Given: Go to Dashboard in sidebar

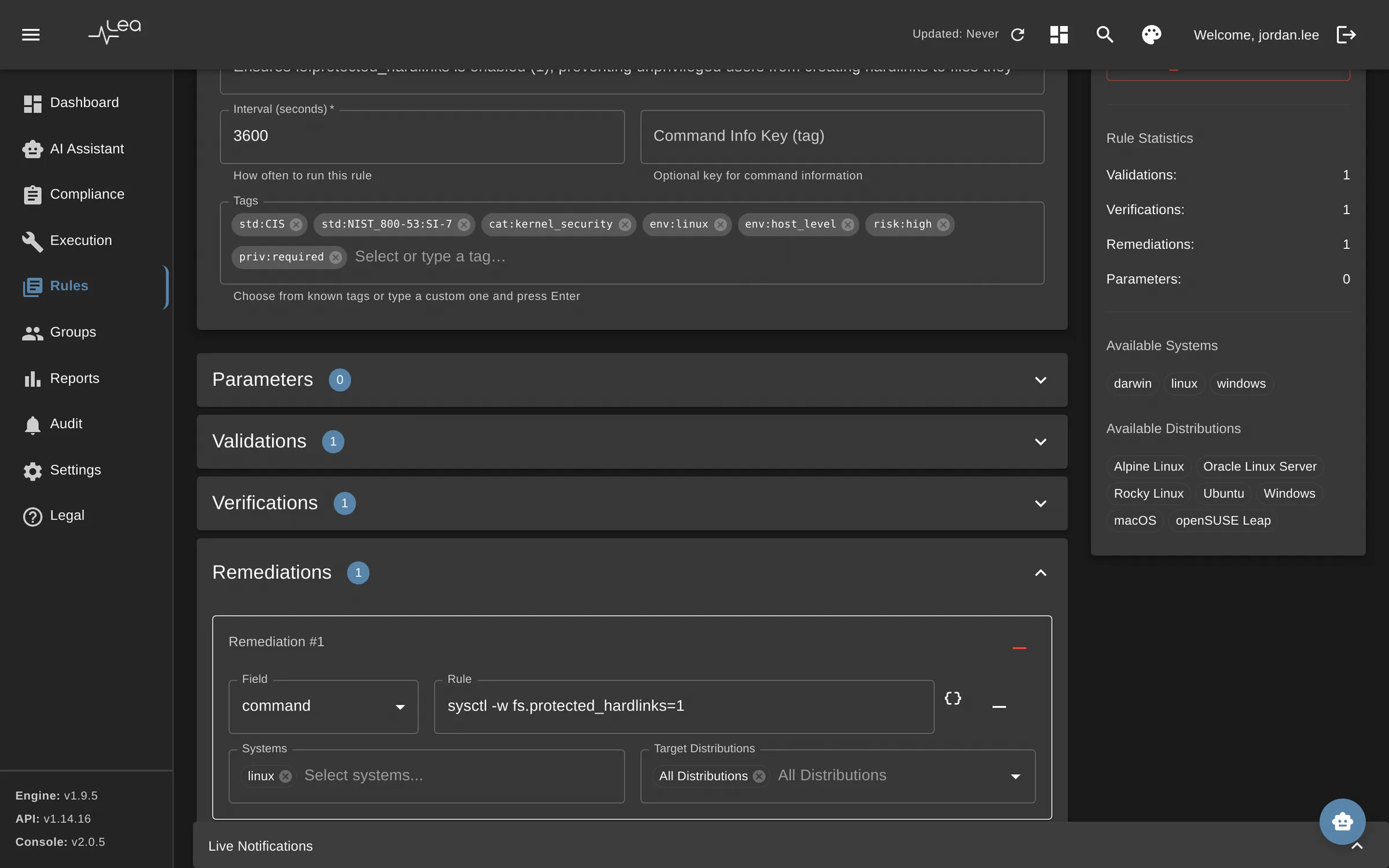Looking at the screenshot, I should pyautogui.click(x=86, y=103).
